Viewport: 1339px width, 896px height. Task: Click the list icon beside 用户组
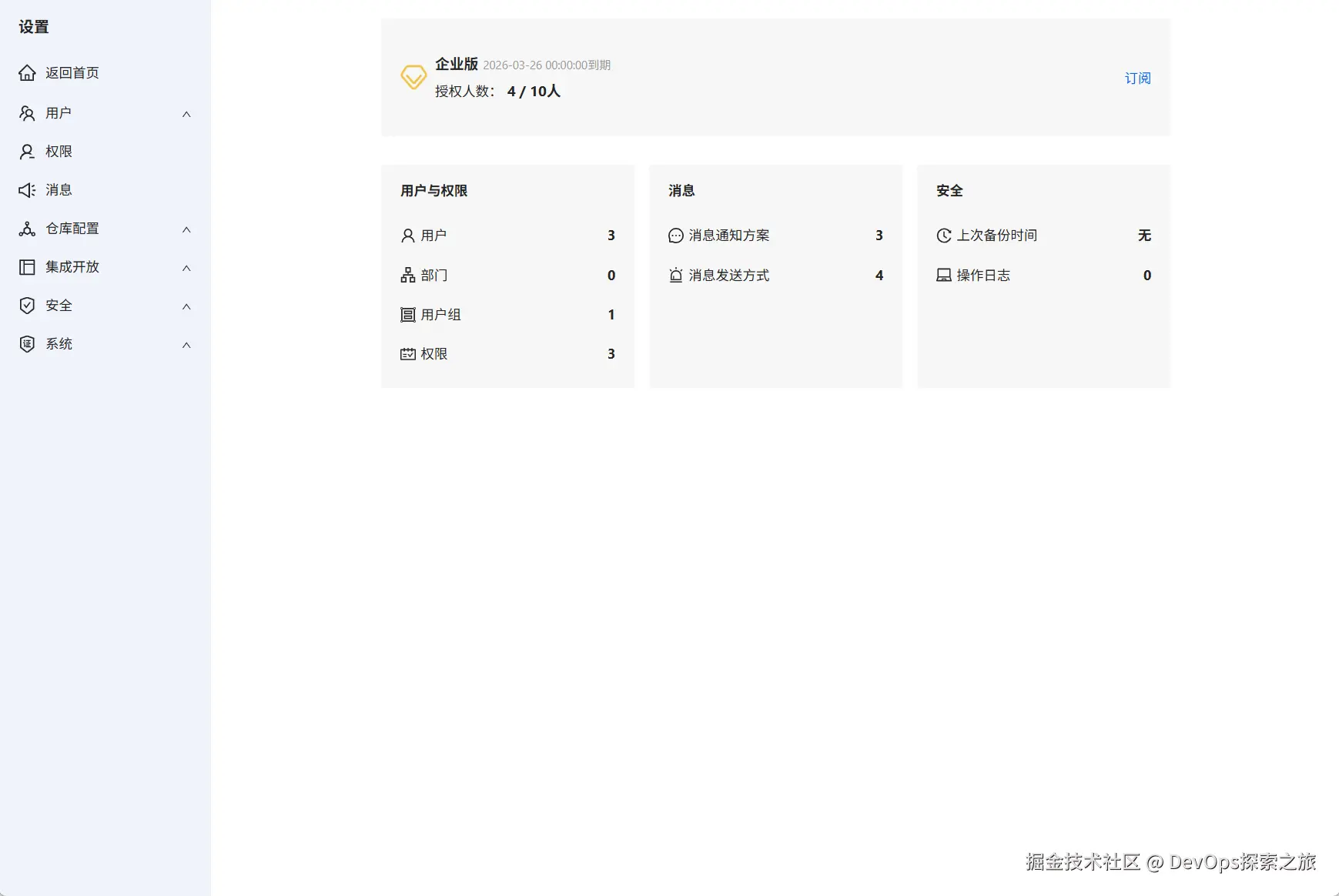408,315
